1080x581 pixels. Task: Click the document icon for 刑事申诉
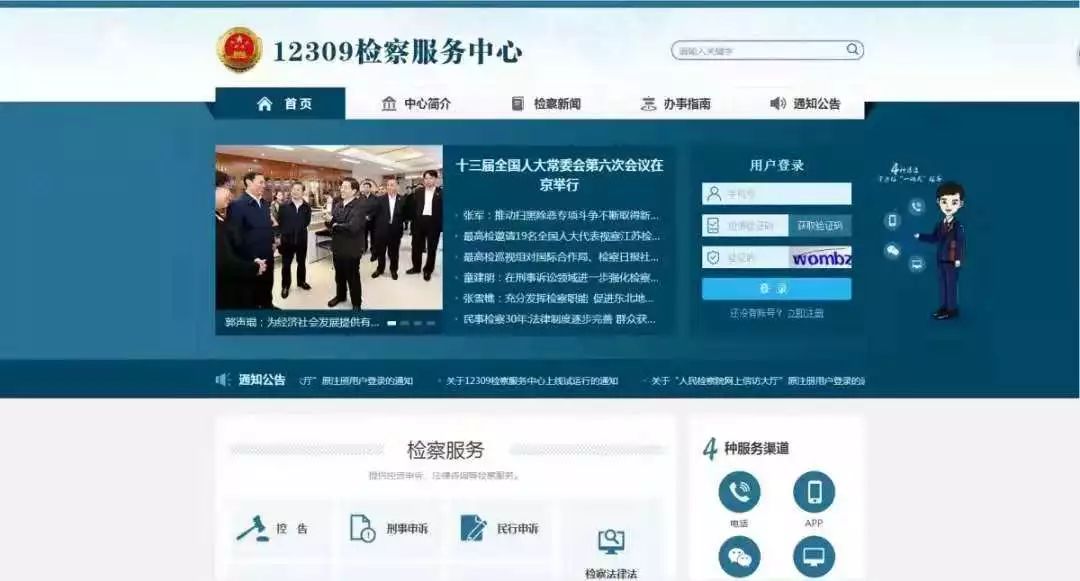point(362,528)
